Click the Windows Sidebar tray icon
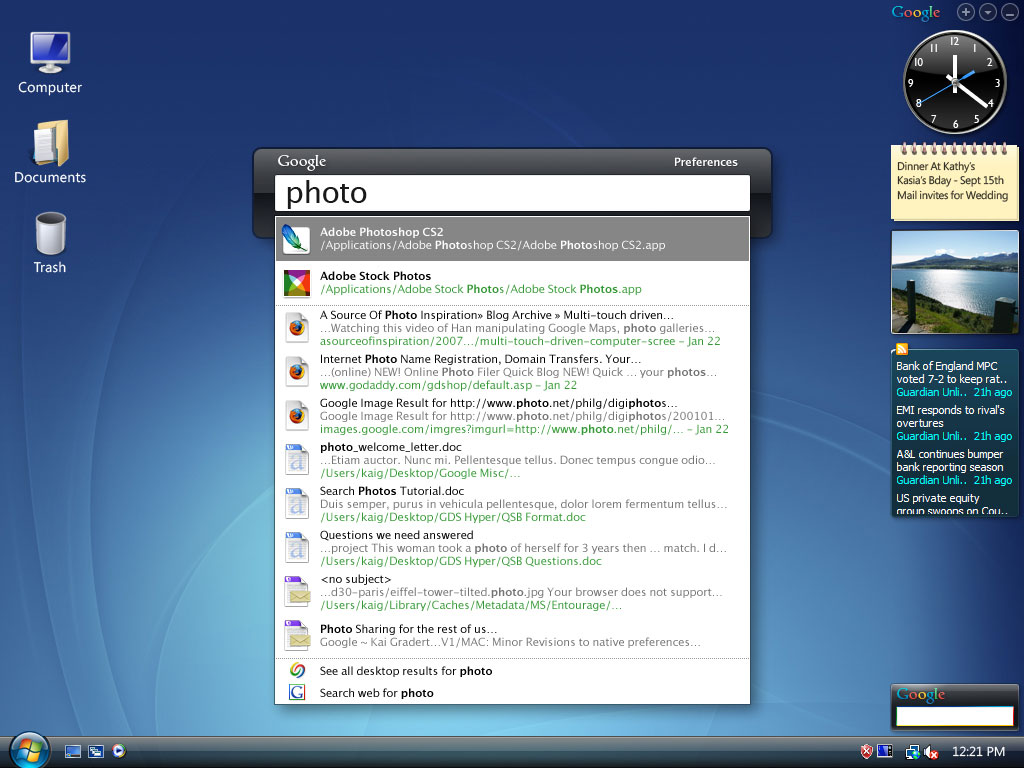Viewport: 1024px width, 768px height. [885, 752]
